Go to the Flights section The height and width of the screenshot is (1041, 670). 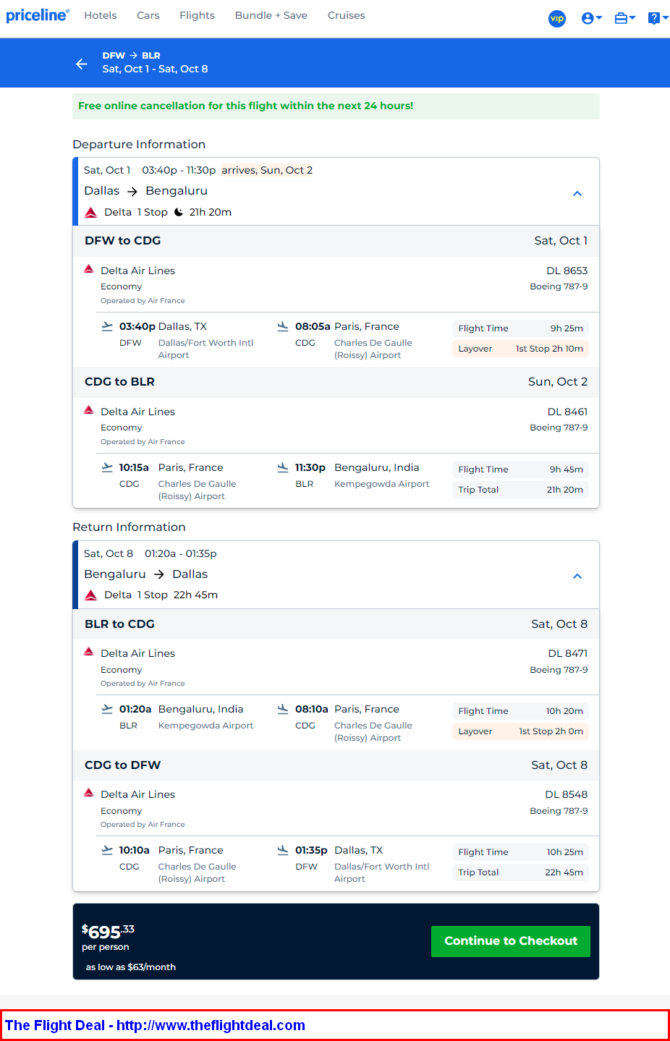pos(197,15)
